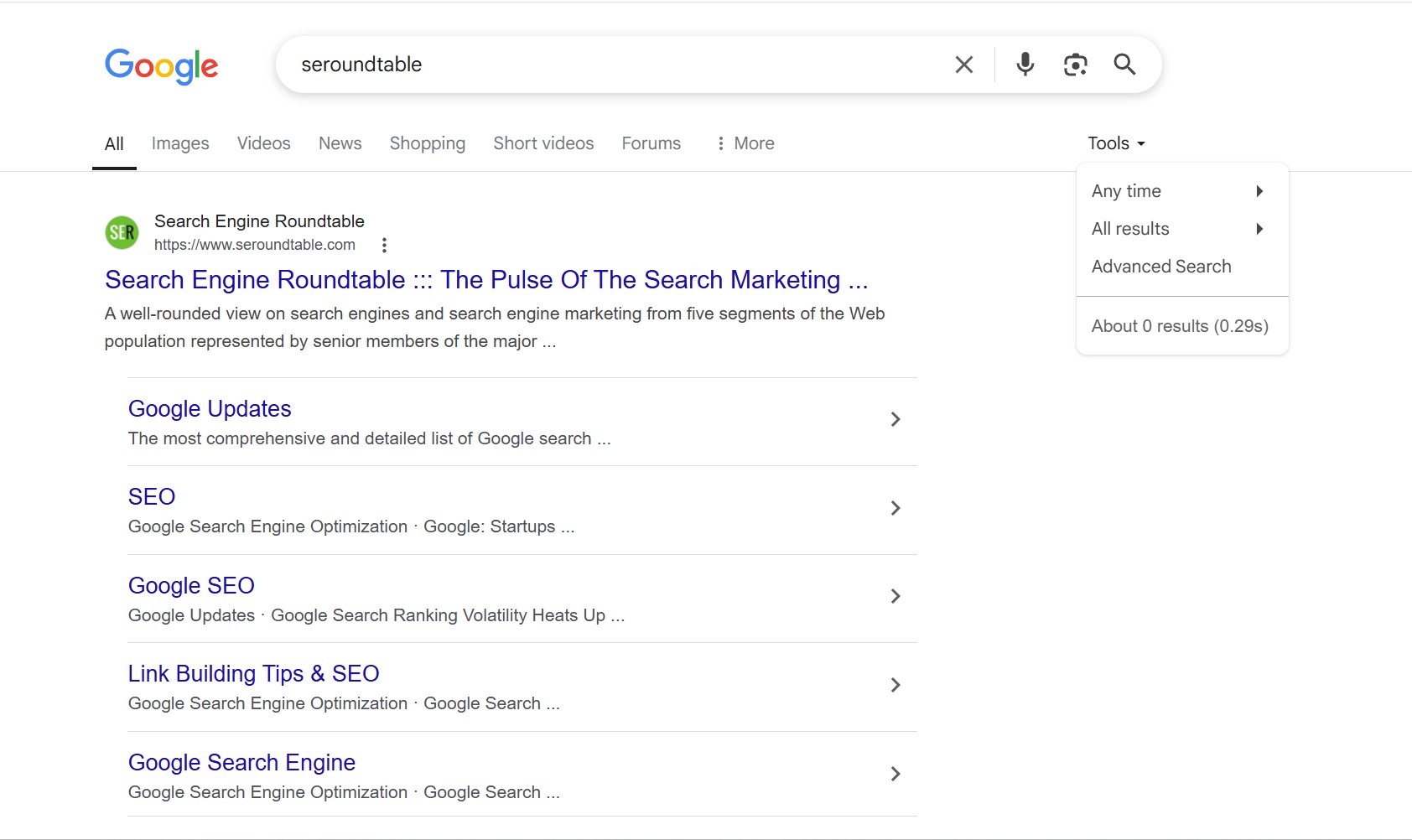Viewport: 1412px width, 840px height.
Task: Open the Google Search Engine sitelink
Action: coord(241,763)
